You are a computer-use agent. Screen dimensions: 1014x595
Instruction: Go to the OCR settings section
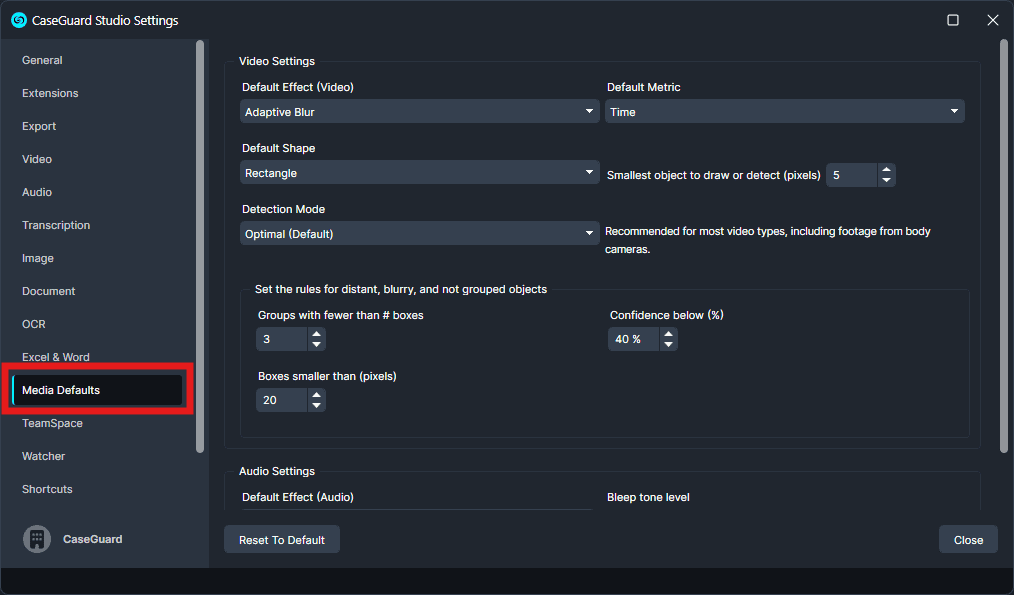[34, 324]
